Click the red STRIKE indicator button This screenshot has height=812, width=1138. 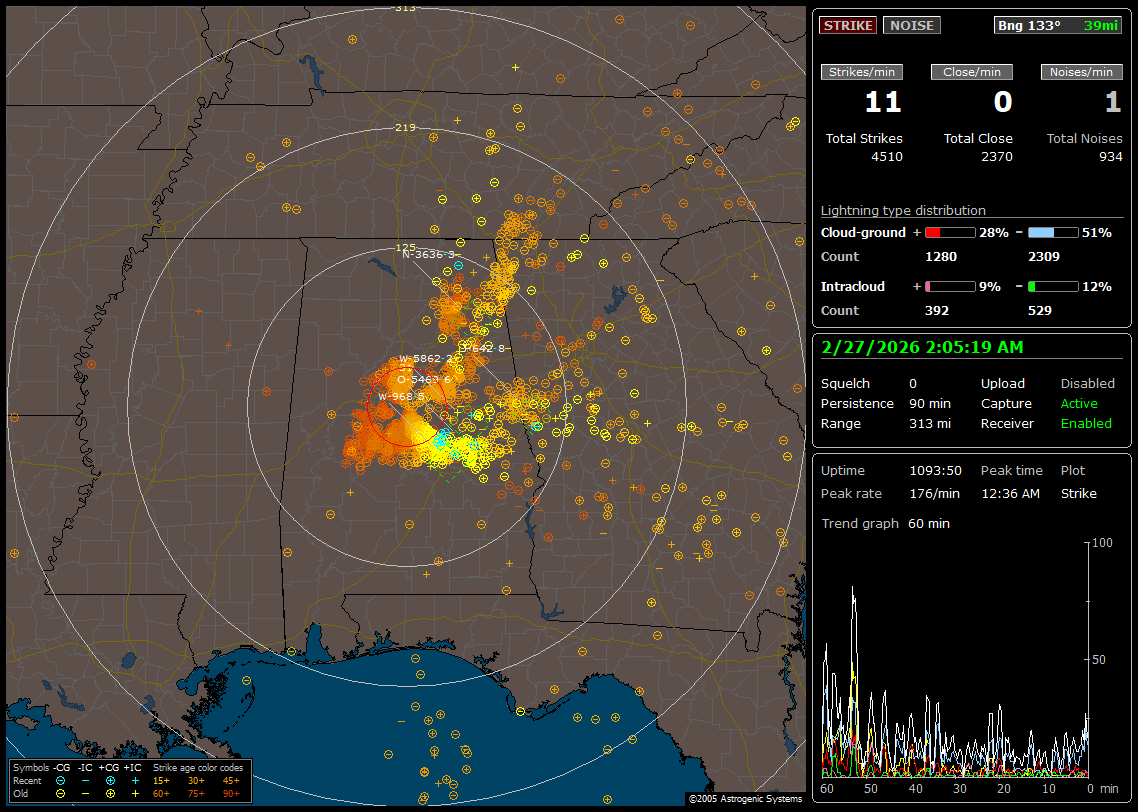[847, 25]
